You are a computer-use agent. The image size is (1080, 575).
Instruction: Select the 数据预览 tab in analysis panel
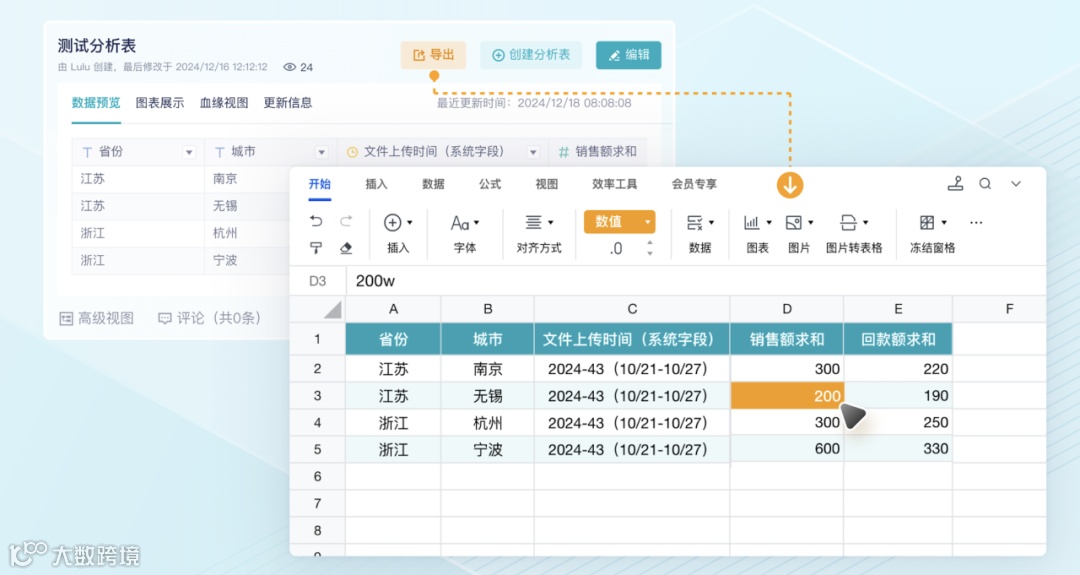coord(96,103)
